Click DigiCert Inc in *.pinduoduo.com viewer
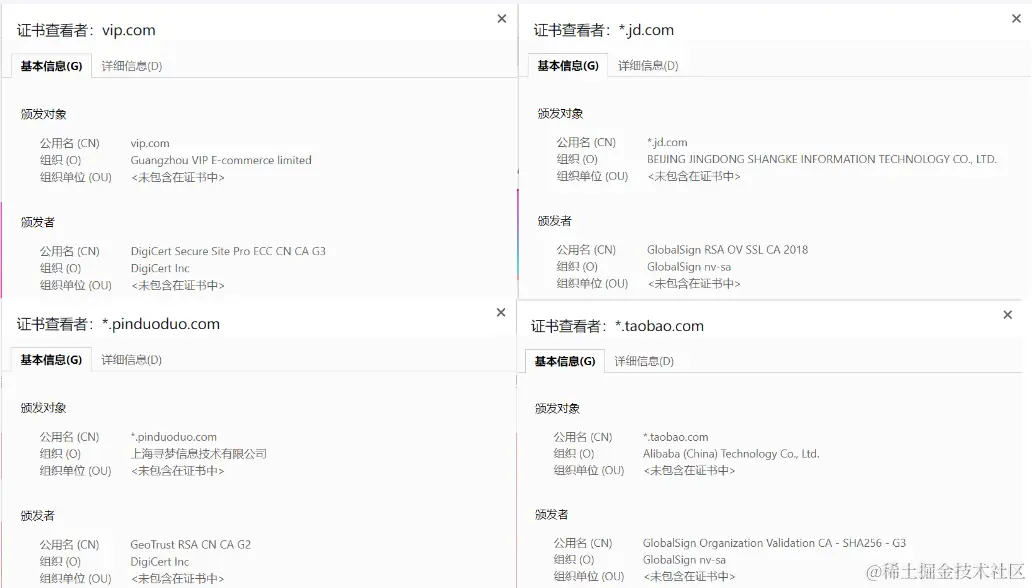1032x588 pixels. [x=160, y=562]
